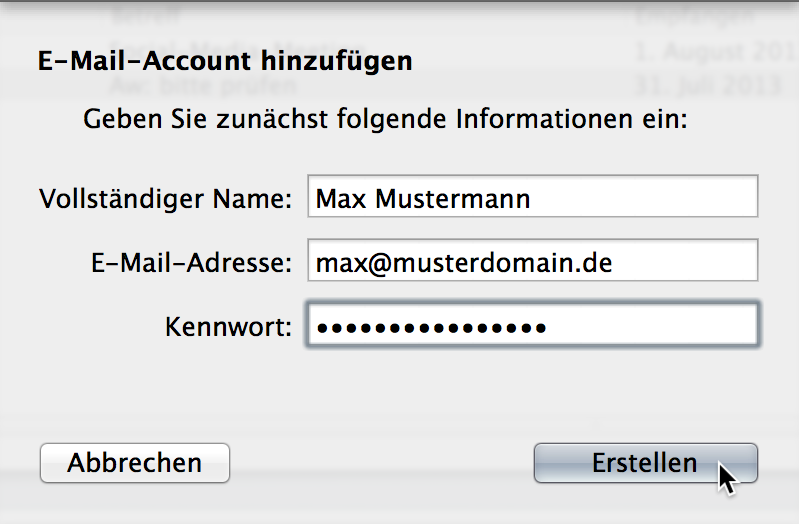Click the 'E-Mail-Adresse:' label
799x524 pixels.
tap(191, 263)
